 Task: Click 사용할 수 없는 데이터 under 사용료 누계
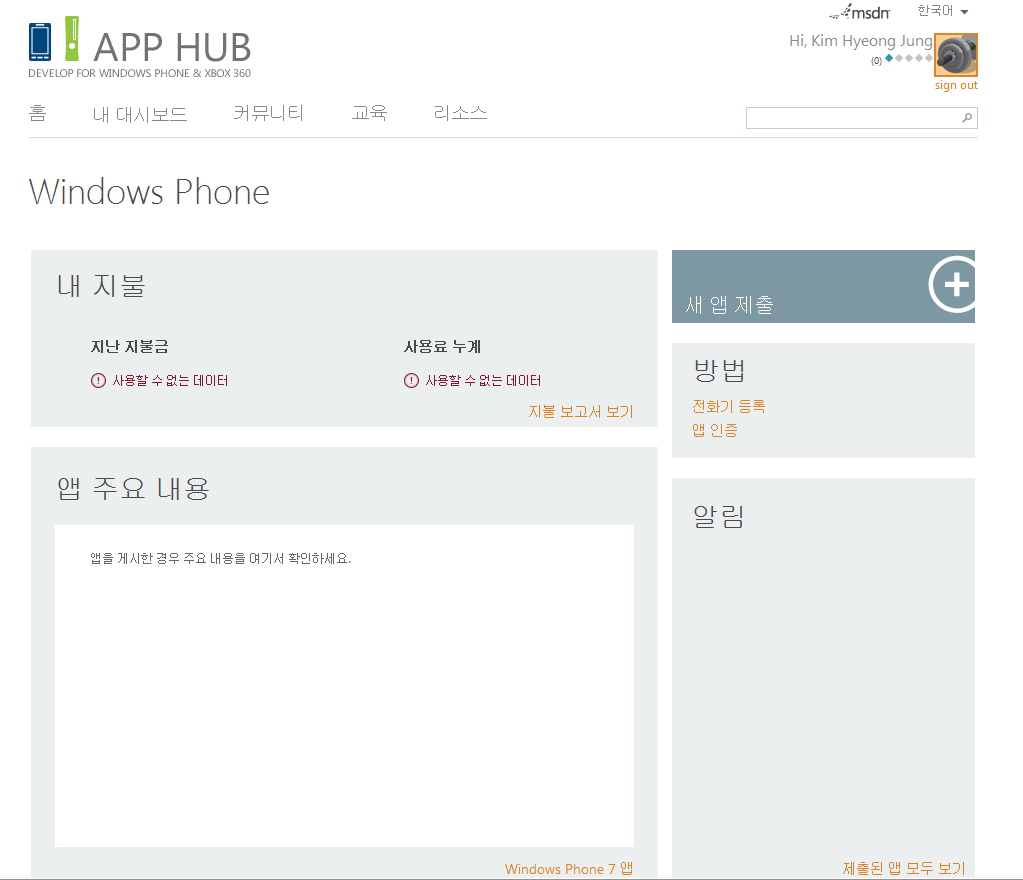483,380
